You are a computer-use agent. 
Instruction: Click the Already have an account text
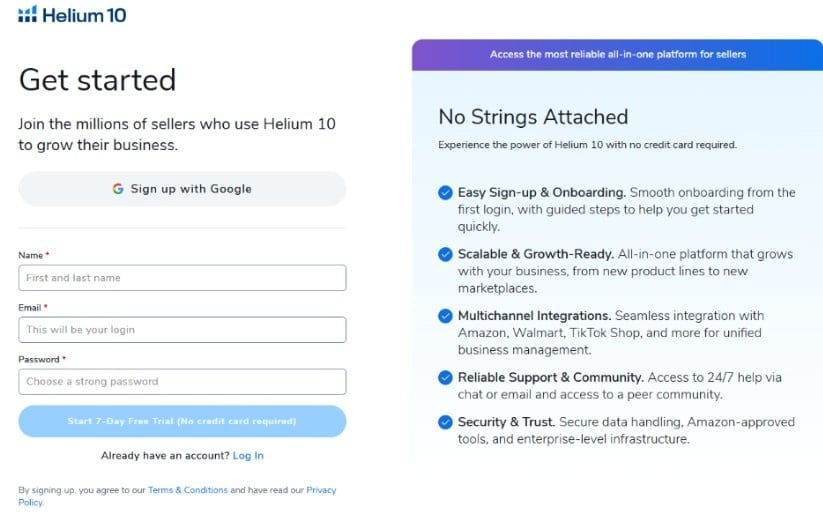[164, 456]
